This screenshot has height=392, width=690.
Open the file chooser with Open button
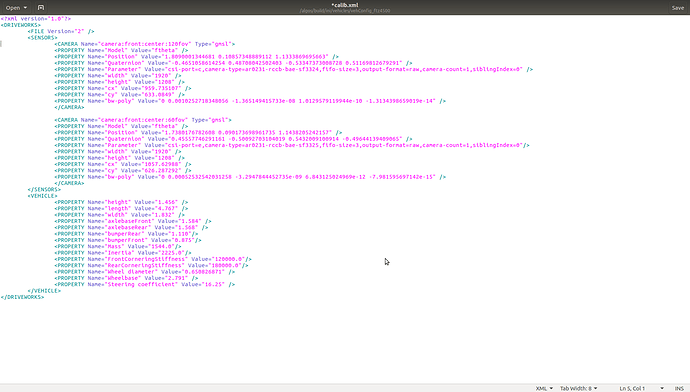pyautogui.click(x=16, y=7)
